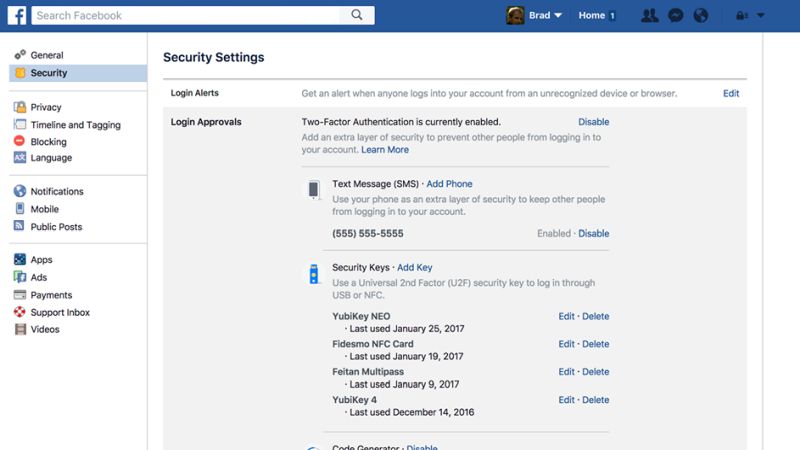Open the Privacy Shortcuts lock icon
The width and height of the screenshot is (800, 450).
click(741, 15)
